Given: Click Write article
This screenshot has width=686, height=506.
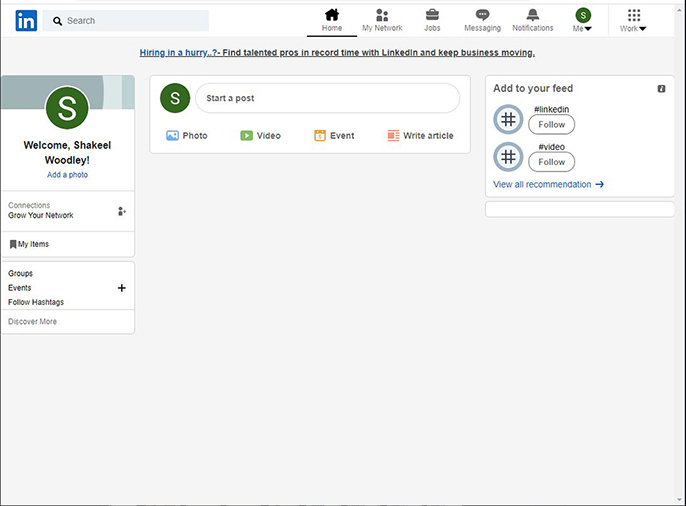Looking at the screenshot, I should coord(420,136).
